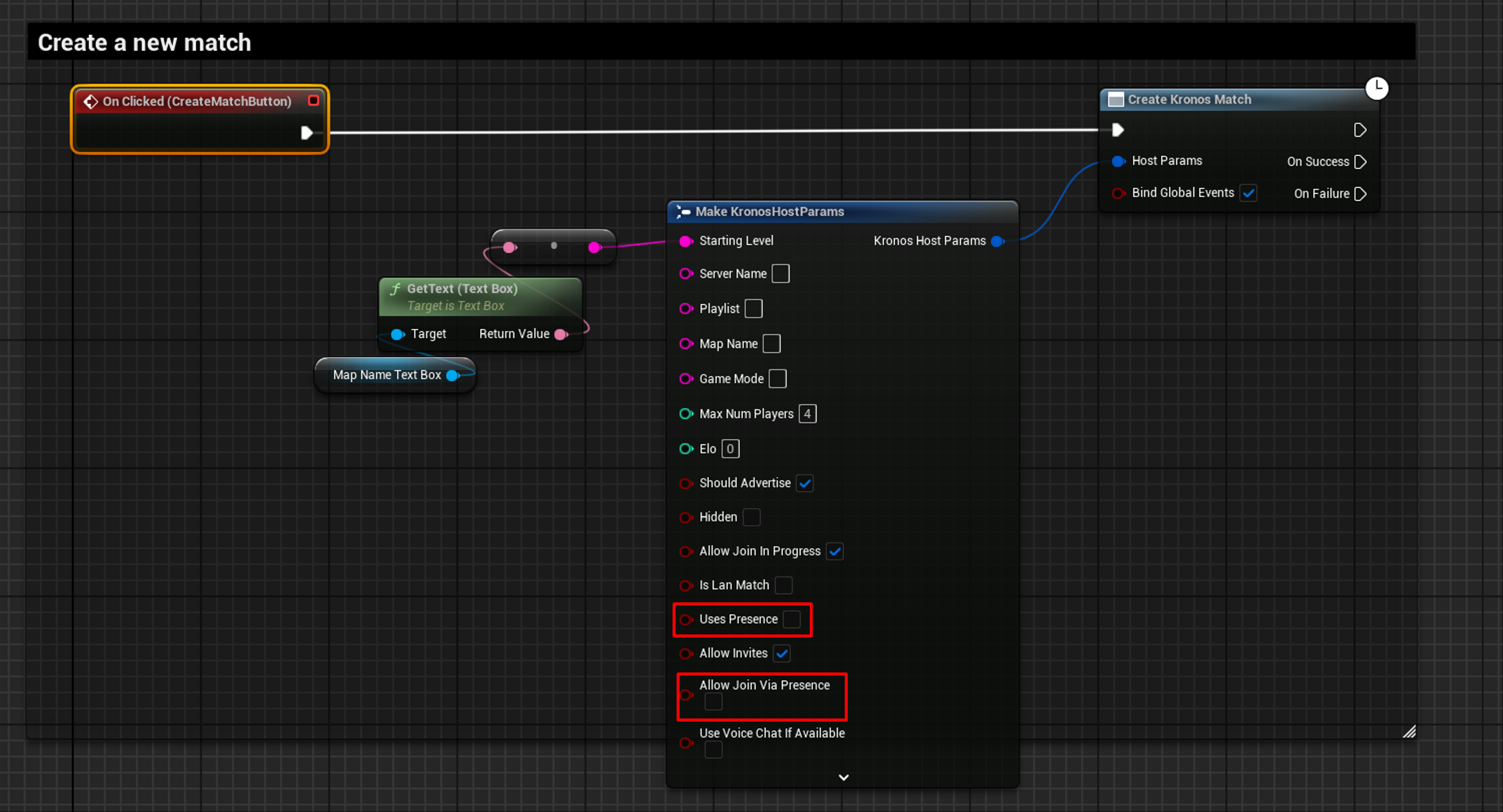Viewport: 1503px width, 812px height.
Task: Click the red delegate pin on On Clicked node
Action: [313, 100]
